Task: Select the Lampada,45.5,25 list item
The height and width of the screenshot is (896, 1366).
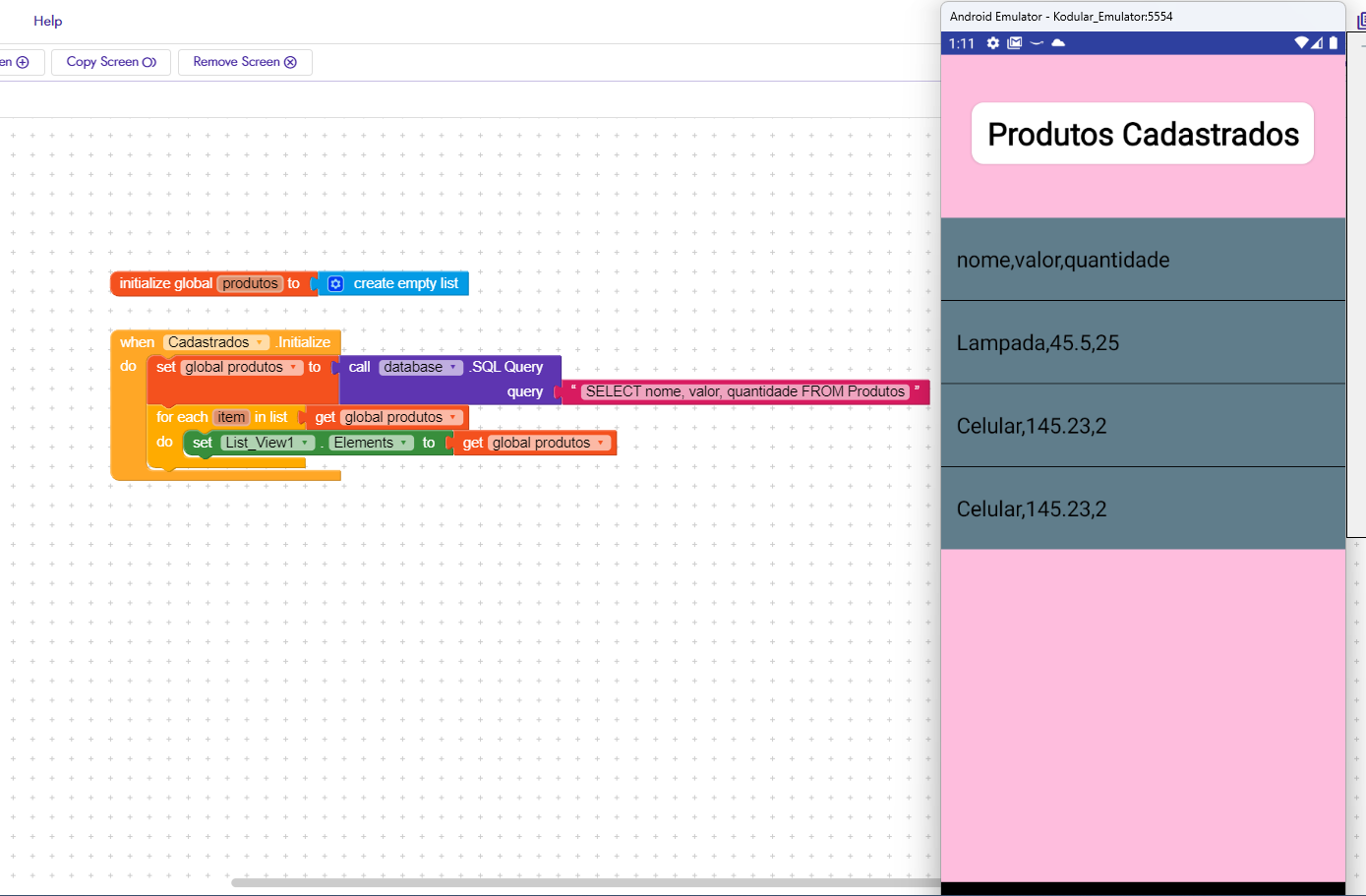Action: tap(1143, 343)
